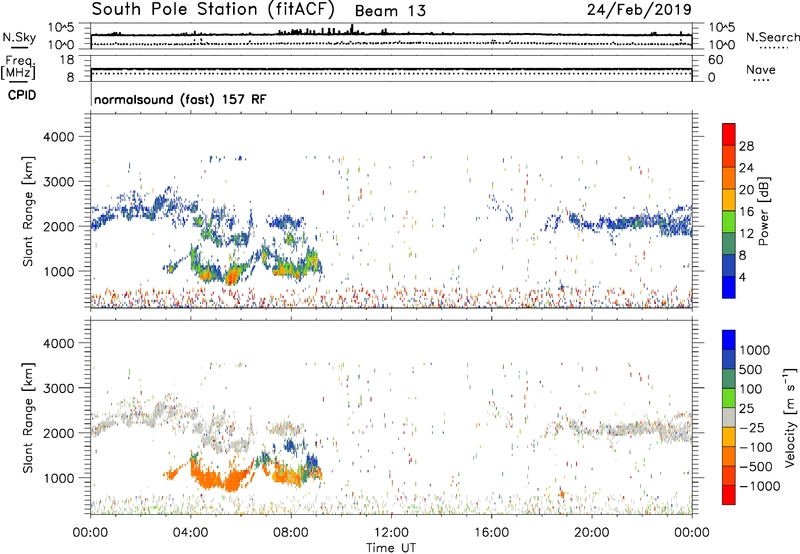This screenshot has width=800, height=554.
Task: Click the "CPID" row label
Action: [x=22, y=95]
